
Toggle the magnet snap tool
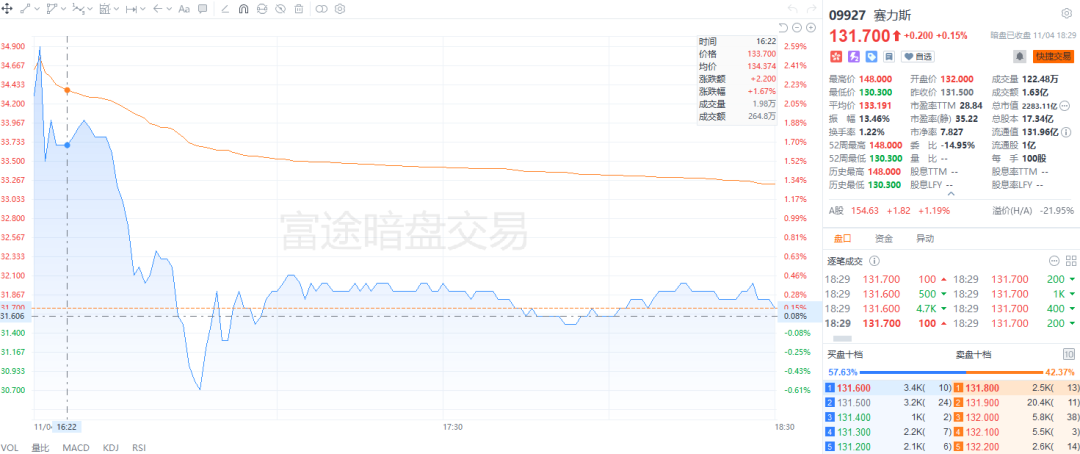(x=244, y=9)
